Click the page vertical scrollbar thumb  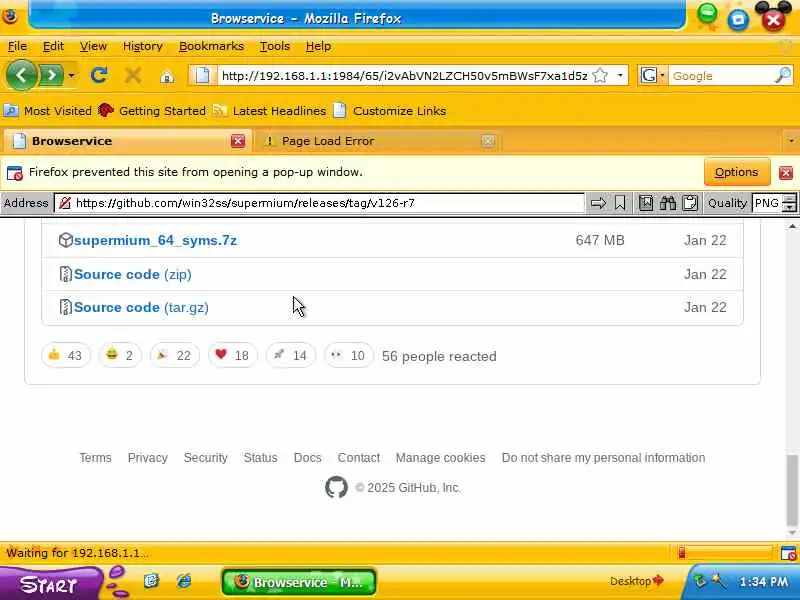pos(792,490)
